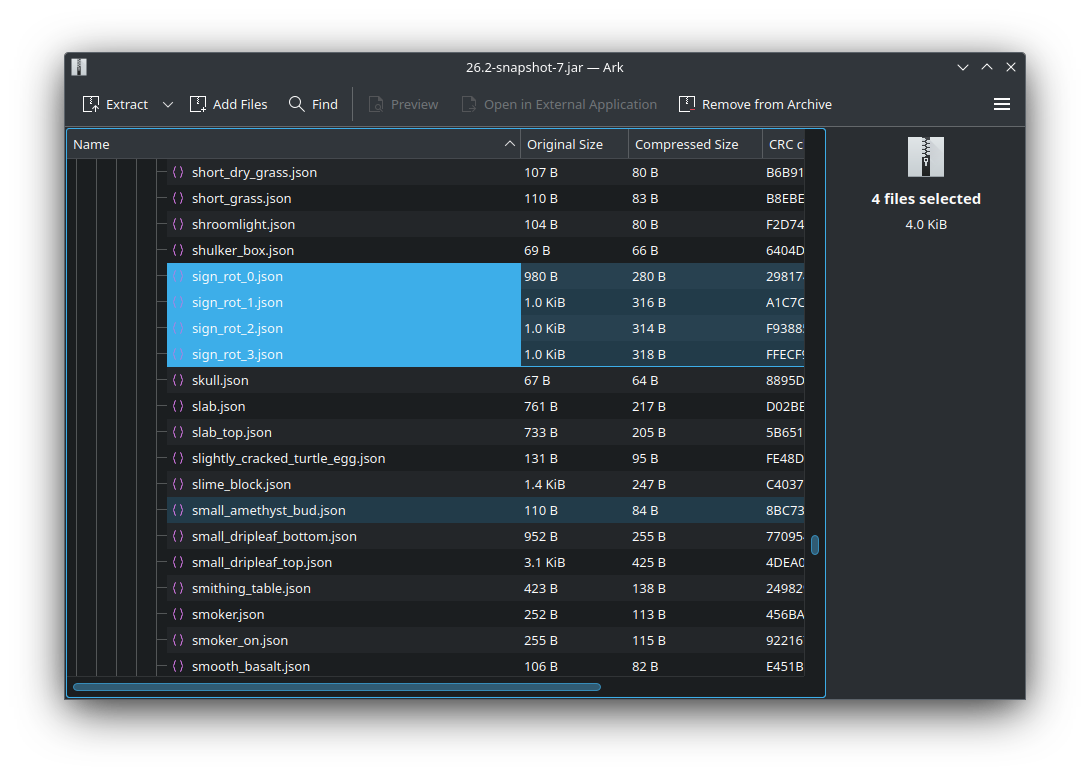Sort by Name column header
The height and width of the screenshot is (776, 1090).
point(294,144)
